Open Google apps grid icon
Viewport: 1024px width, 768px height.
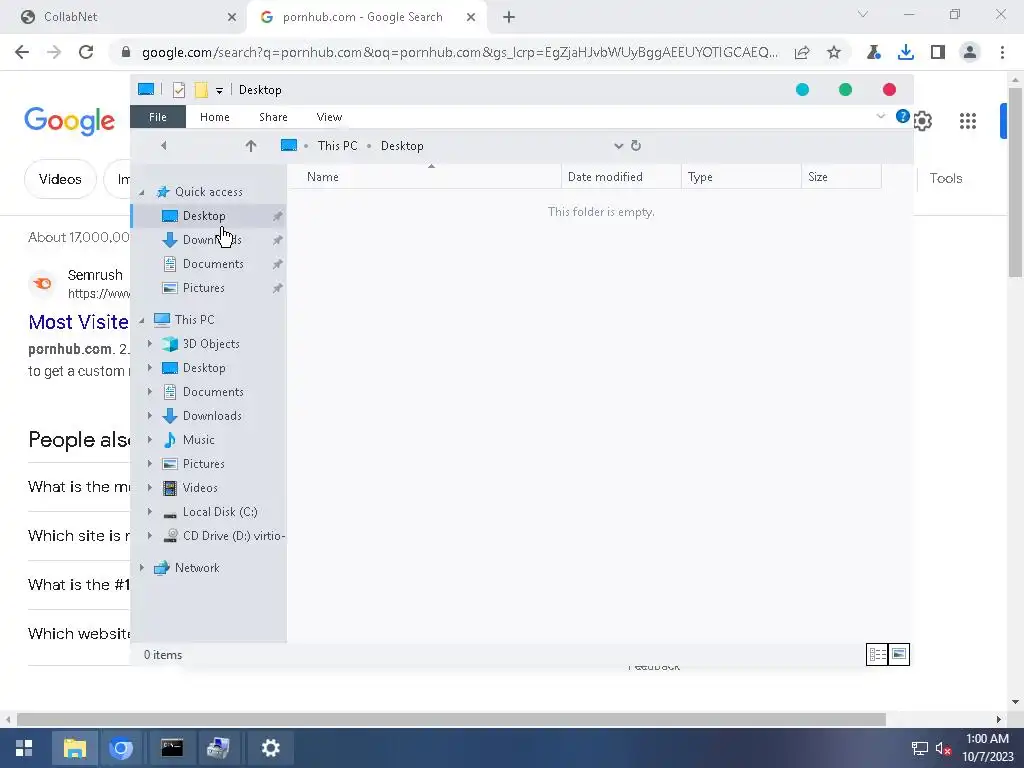pyautogui.click(x=968, y=121)
